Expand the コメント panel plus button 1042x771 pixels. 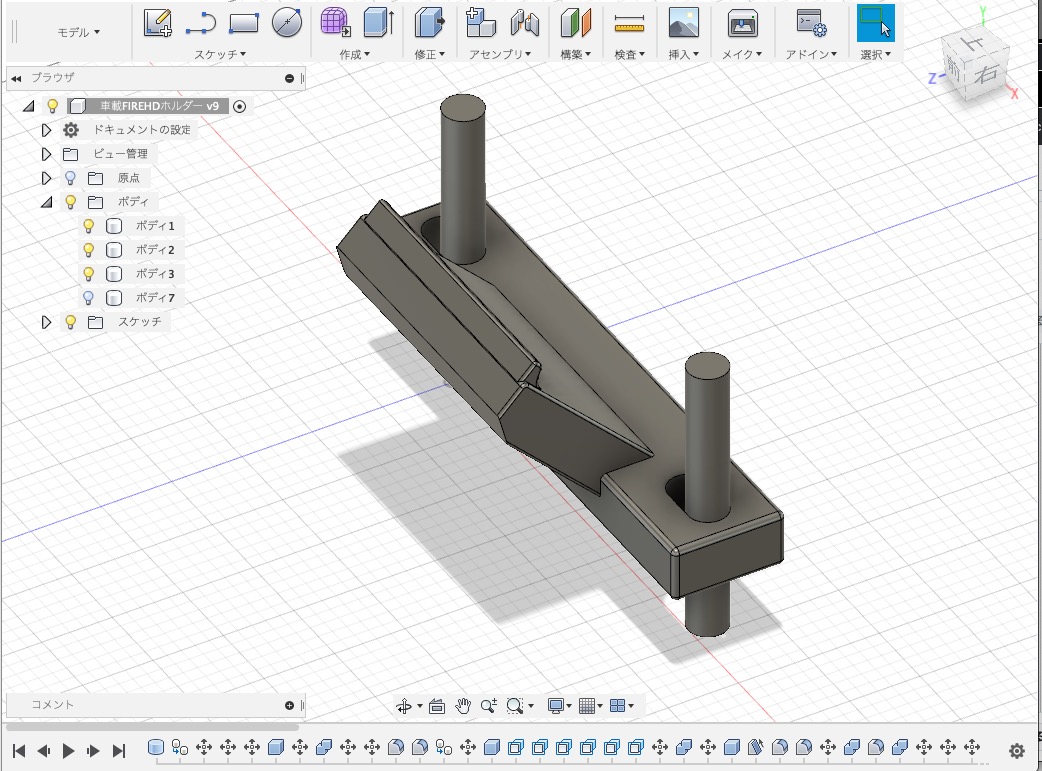point(289,705)
